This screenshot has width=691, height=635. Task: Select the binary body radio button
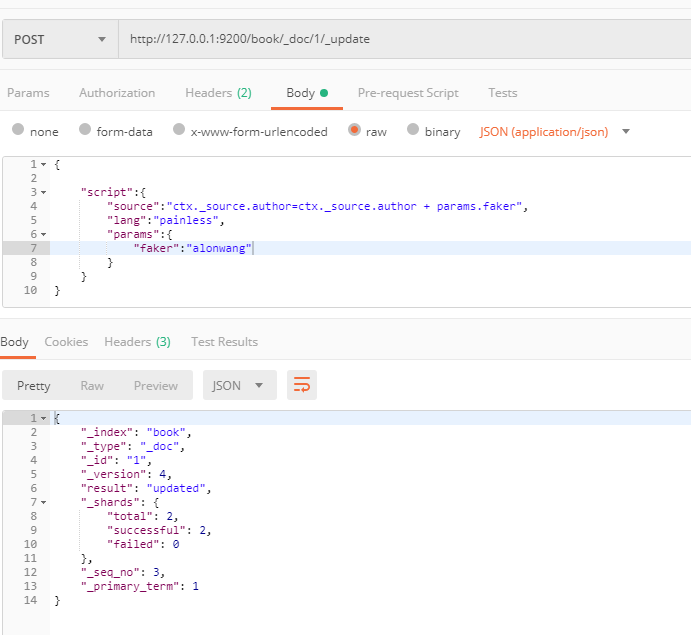(413, 130)
